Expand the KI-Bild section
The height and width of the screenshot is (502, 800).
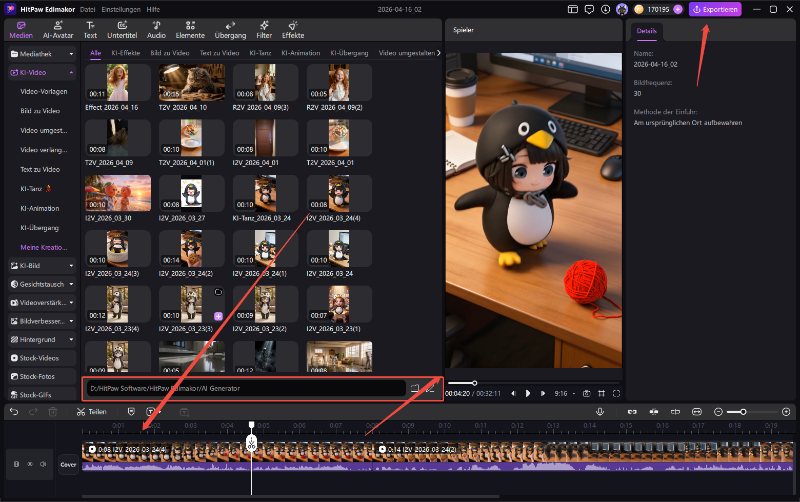pos(71,266)
